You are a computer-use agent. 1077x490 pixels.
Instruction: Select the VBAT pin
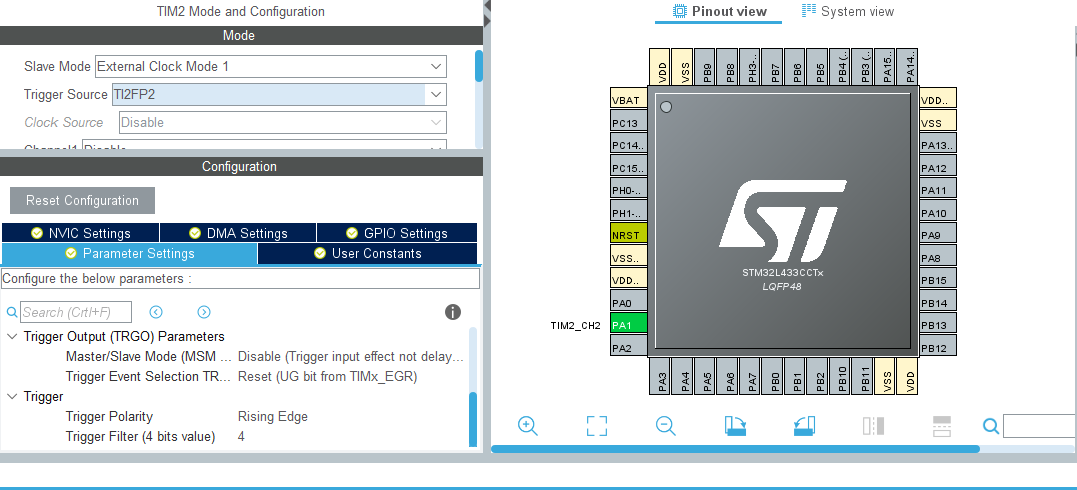pyautogui.click(x=628, y=100)
